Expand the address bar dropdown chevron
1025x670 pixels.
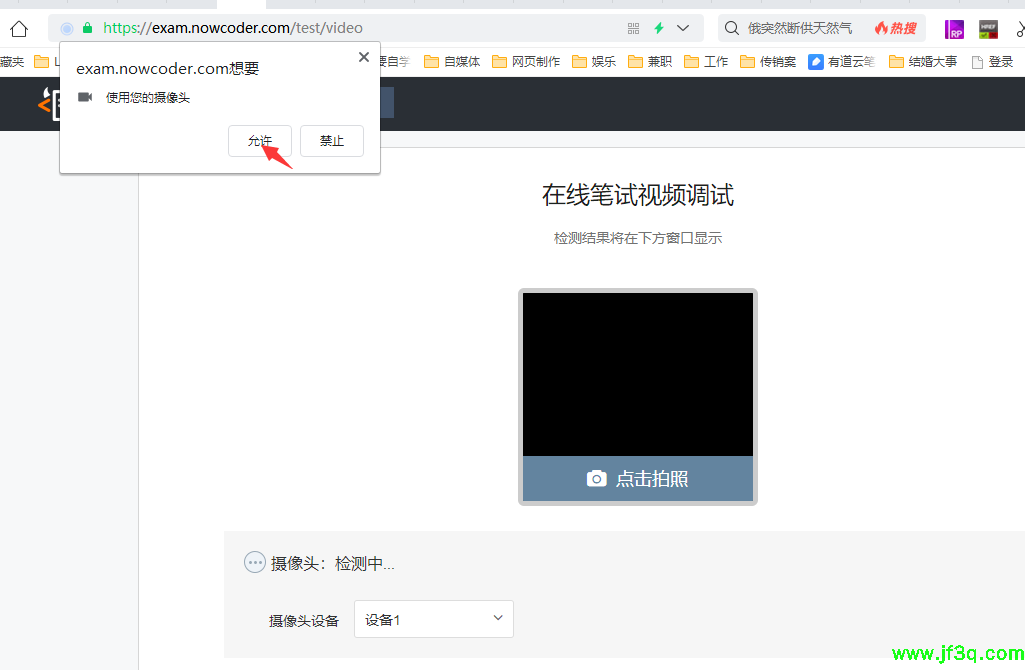coord(684,28)
